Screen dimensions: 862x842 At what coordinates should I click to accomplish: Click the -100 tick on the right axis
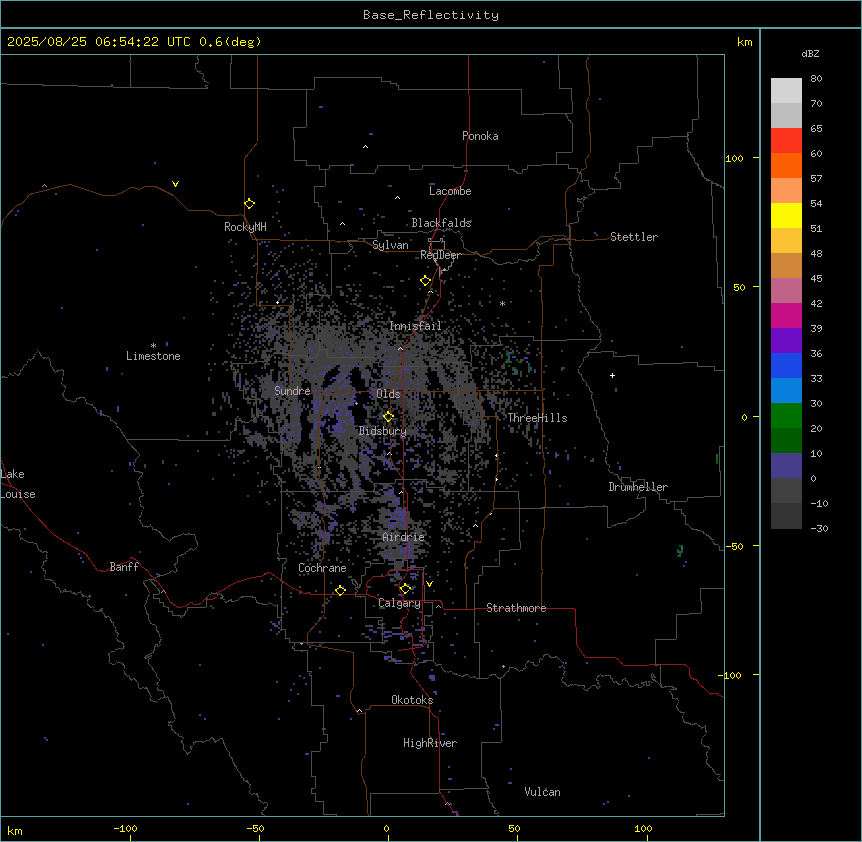pos(731,675)
